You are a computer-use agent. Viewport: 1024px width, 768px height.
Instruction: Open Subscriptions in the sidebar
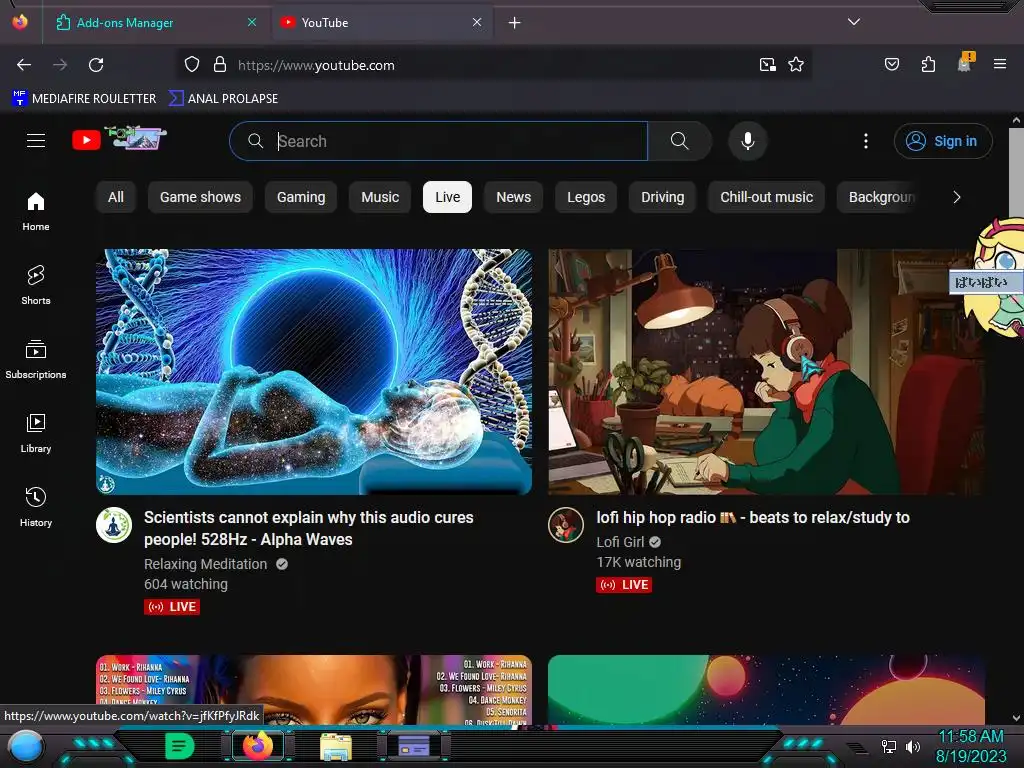coord(36,359)
